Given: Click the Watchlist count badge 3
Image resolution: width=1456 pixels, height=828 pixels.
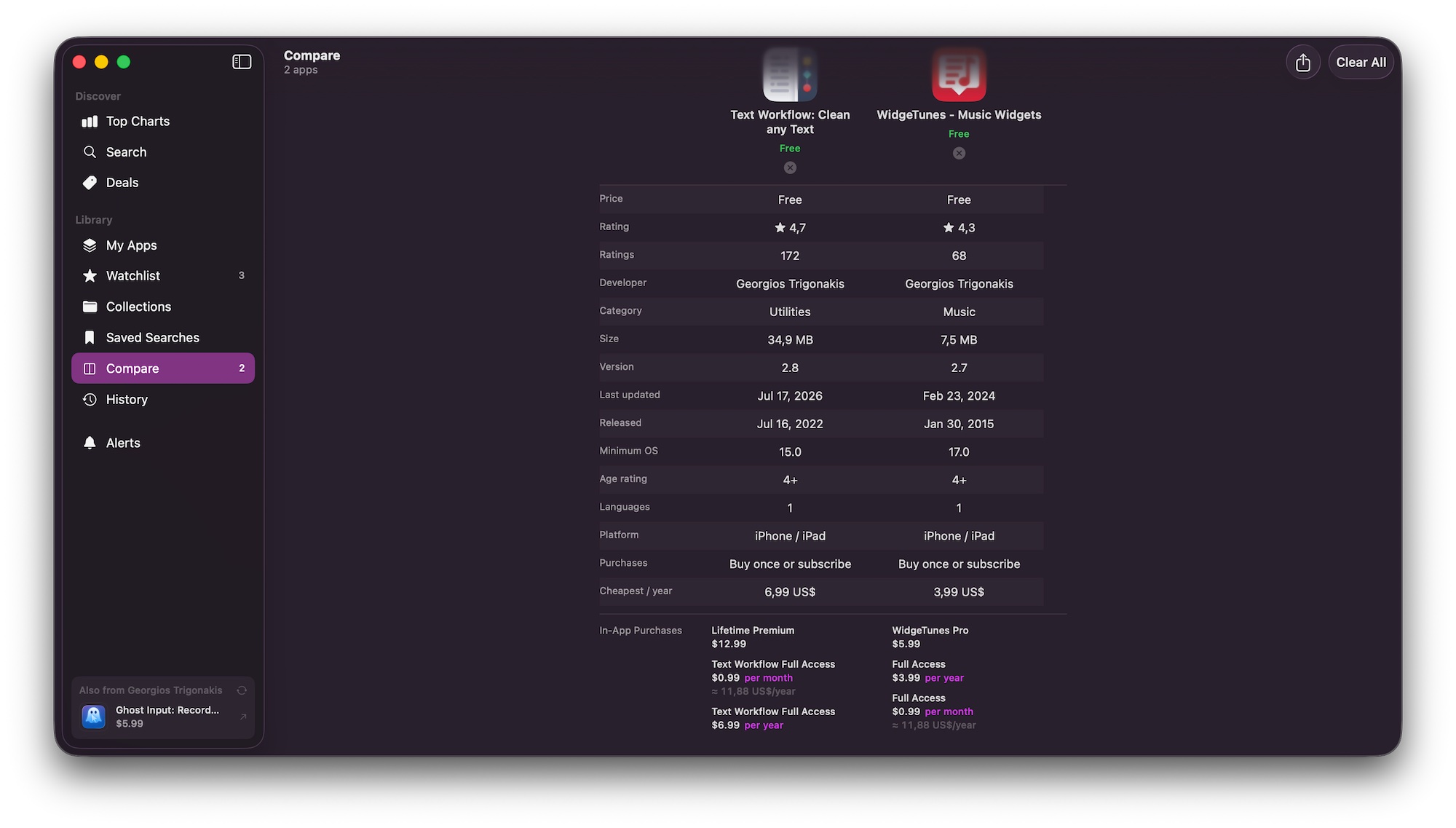Looking at the screenshot, I should [x=242, y=275].
